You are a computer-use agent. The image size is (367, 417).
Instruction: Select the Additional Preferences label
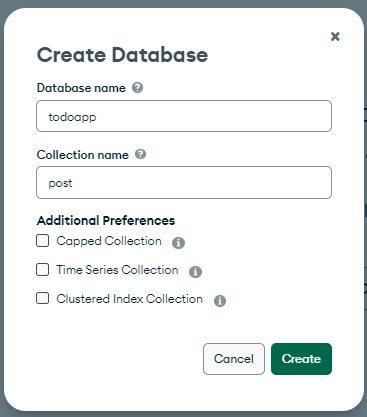[x=106, y=220]
